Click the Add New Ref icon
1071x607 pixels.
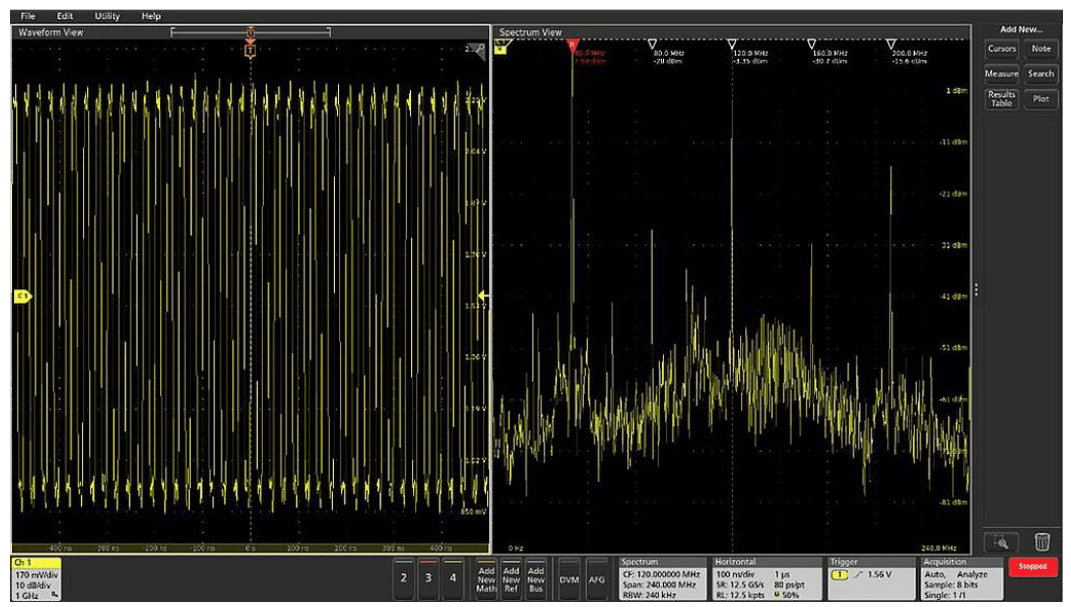pyautogui.click(x=510, y=578)
